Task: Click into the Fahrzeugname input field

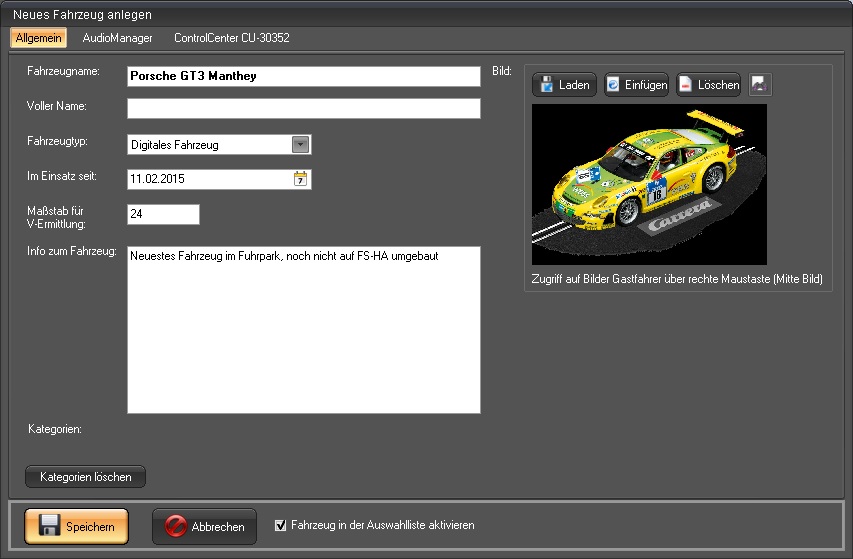Action: [304, 76]
